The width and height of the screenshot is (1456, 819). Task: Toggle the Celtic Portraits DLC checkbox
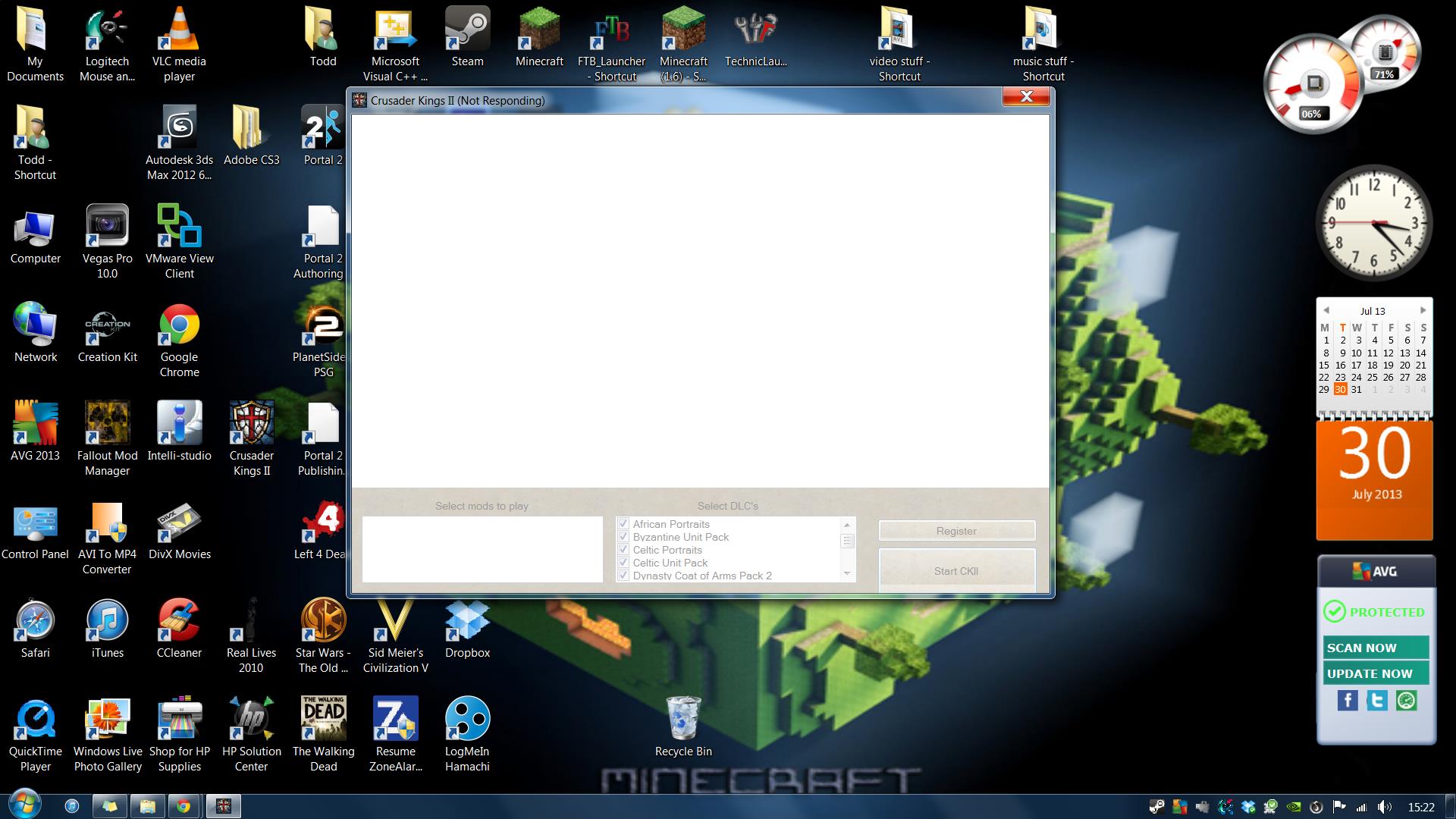pos(623,550)
